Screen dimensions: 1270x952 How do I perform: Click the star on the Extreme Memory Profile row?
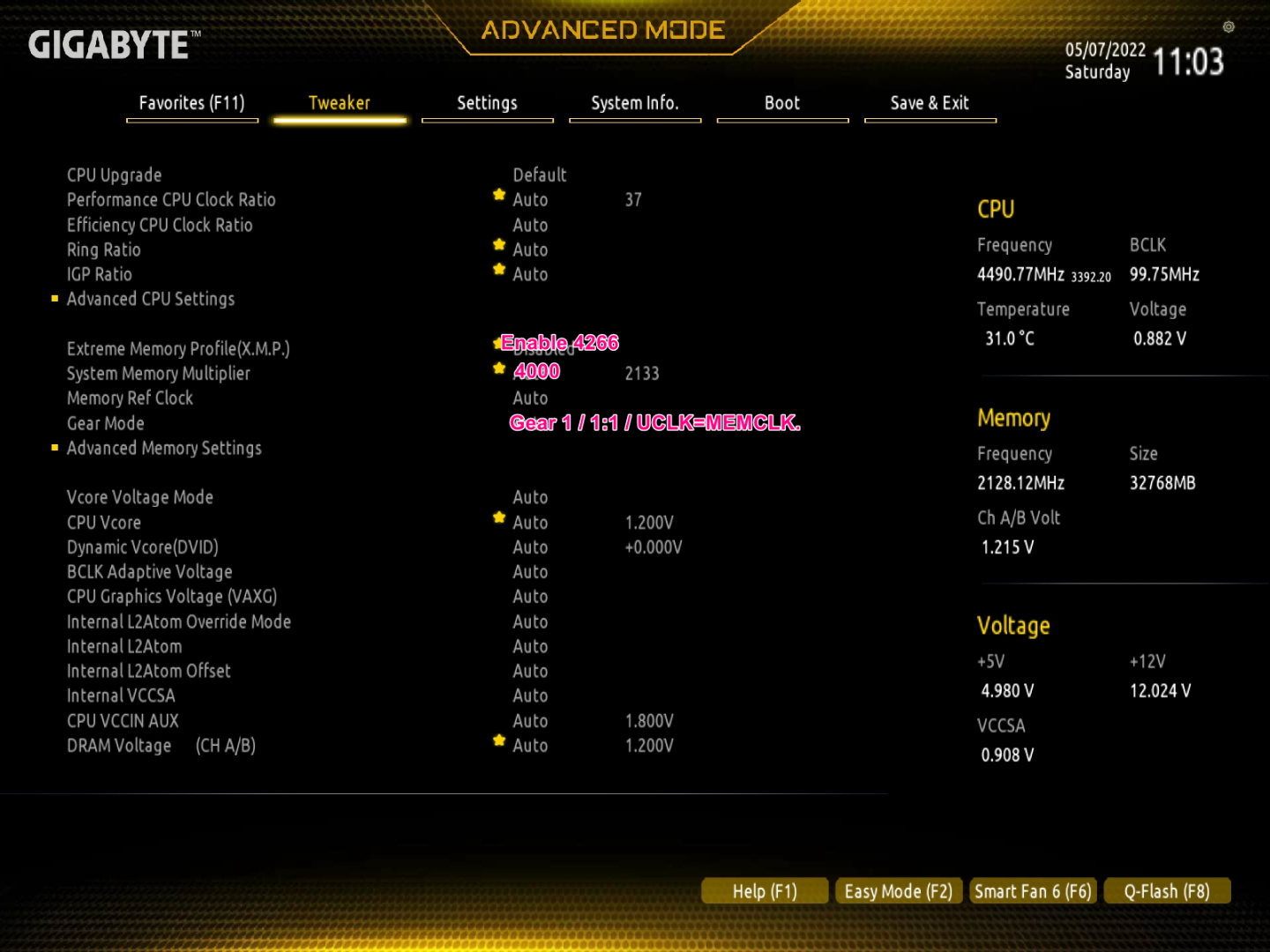click(x=497, y=343)
